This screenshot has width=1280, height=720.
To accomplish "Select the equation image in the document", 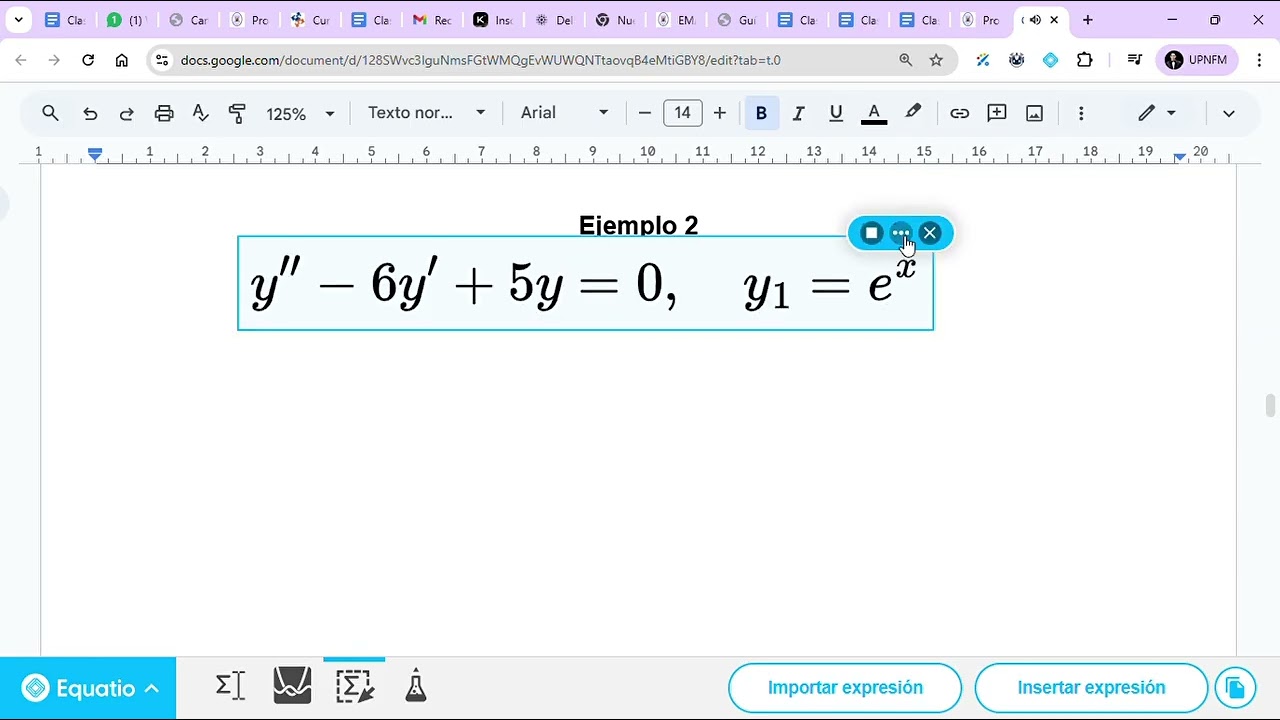I will click(x=585, y=284).
